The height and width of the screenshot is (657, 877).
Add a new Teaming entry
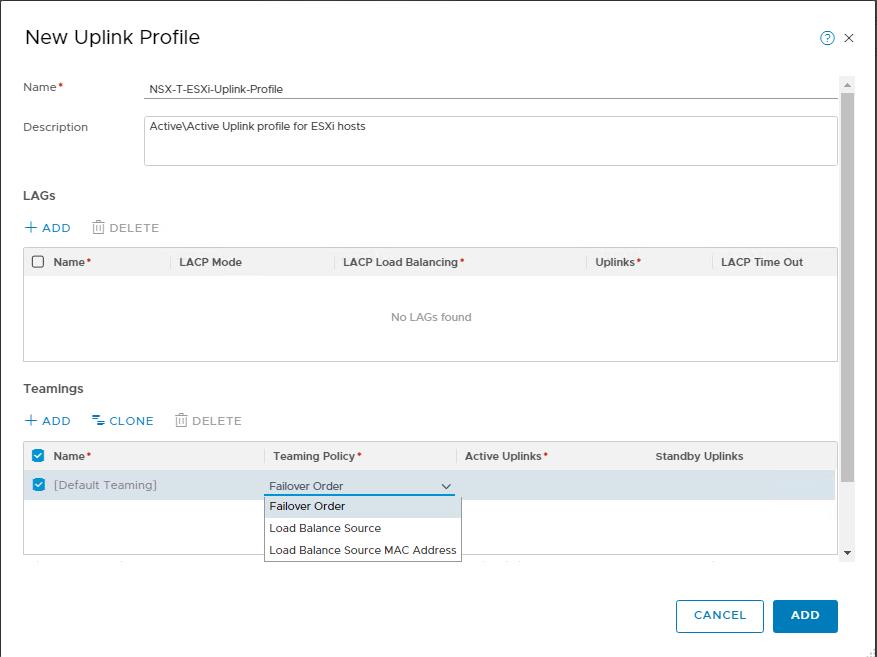click(48, 420)
